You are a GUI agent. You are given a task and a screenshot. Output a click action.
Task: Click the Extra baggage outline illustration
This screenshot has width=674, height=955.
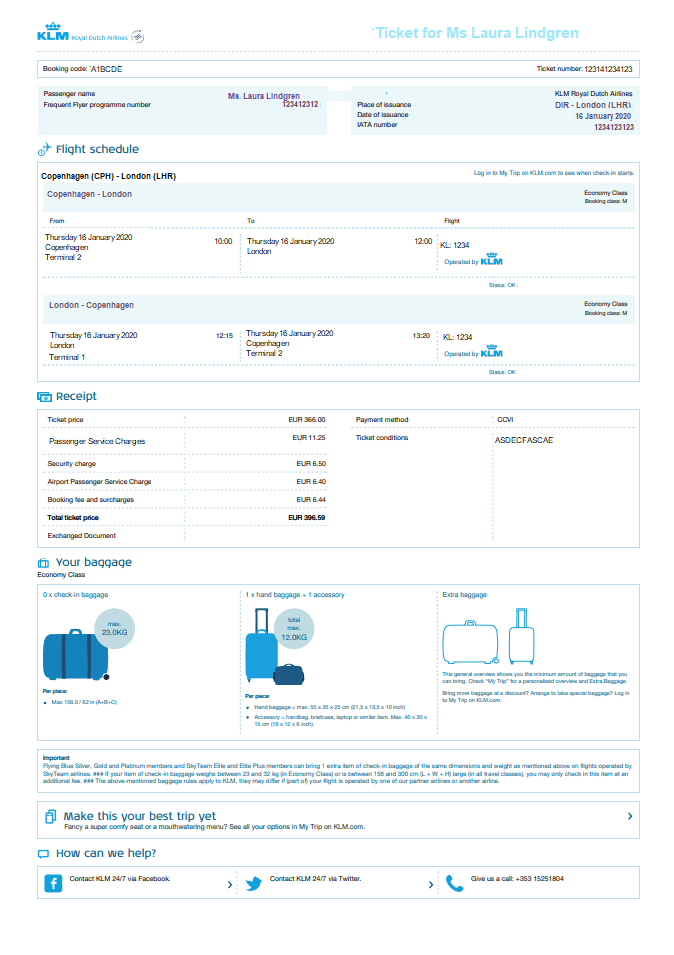pyautogui.click(x=490, y=639)
